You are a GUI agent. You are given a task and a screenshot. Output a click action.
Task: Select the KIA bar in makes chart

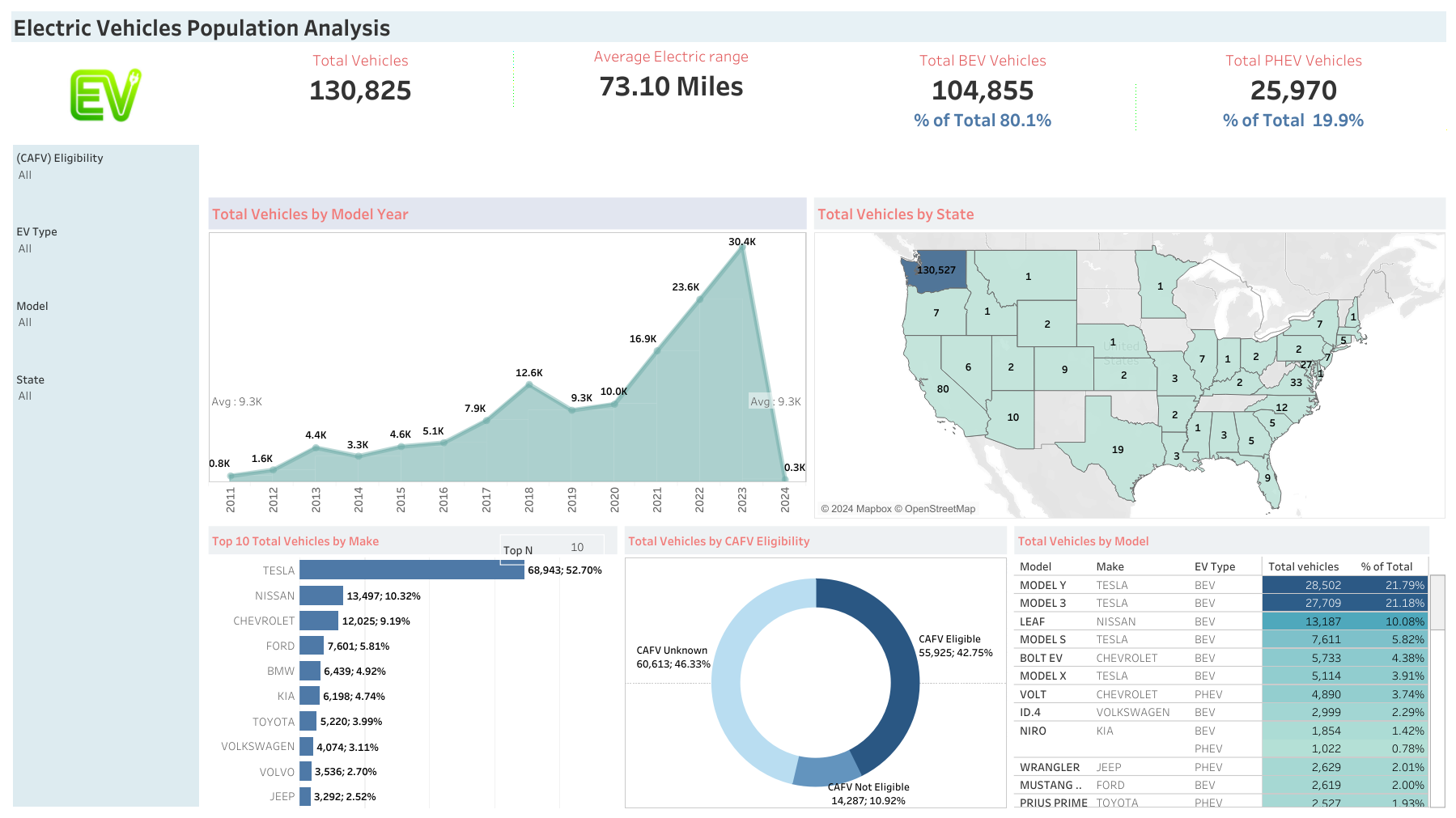click(309, 696)
